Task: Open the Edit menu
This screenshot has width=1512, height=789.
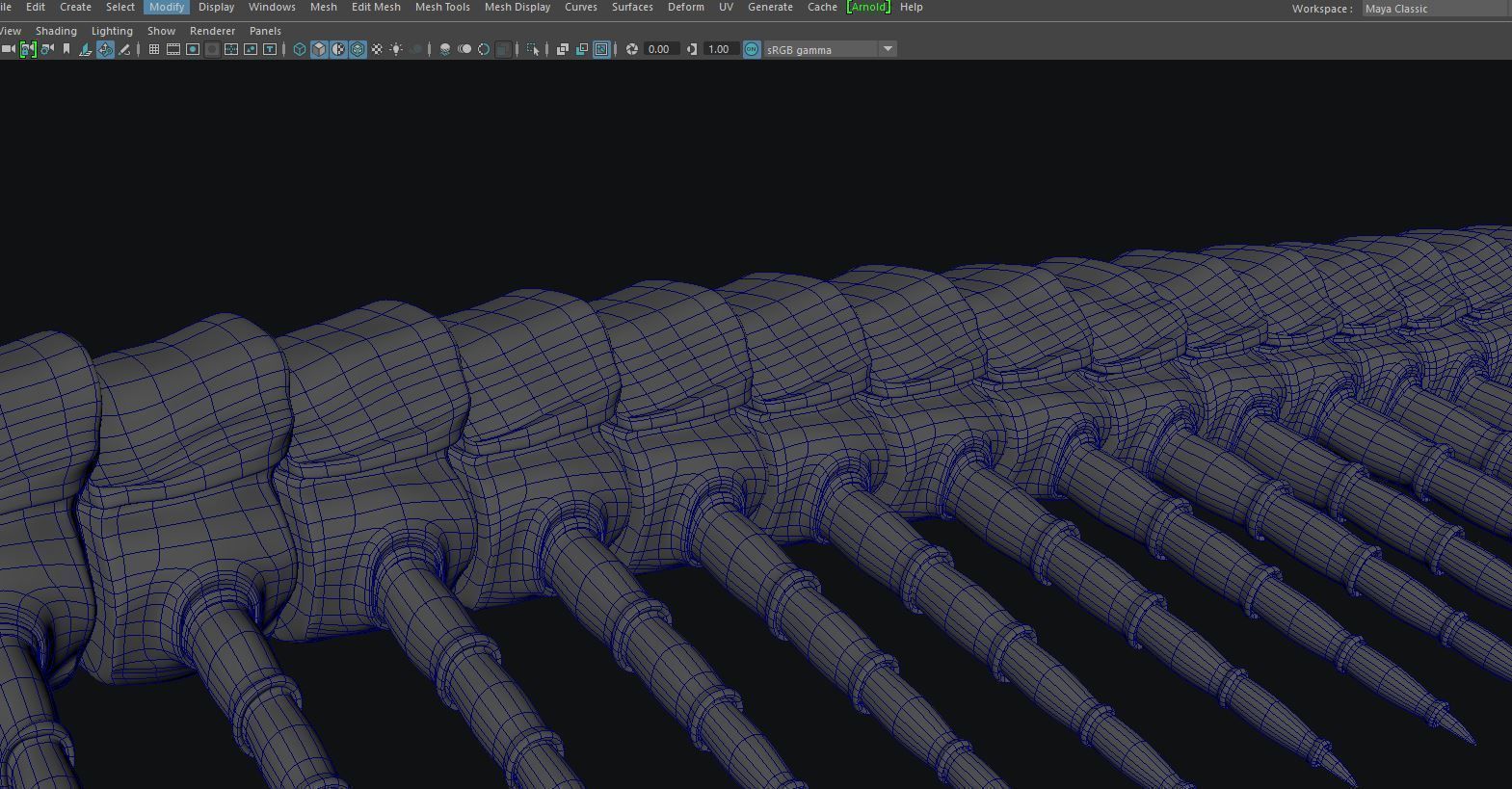Action: [x=36, y=7]
